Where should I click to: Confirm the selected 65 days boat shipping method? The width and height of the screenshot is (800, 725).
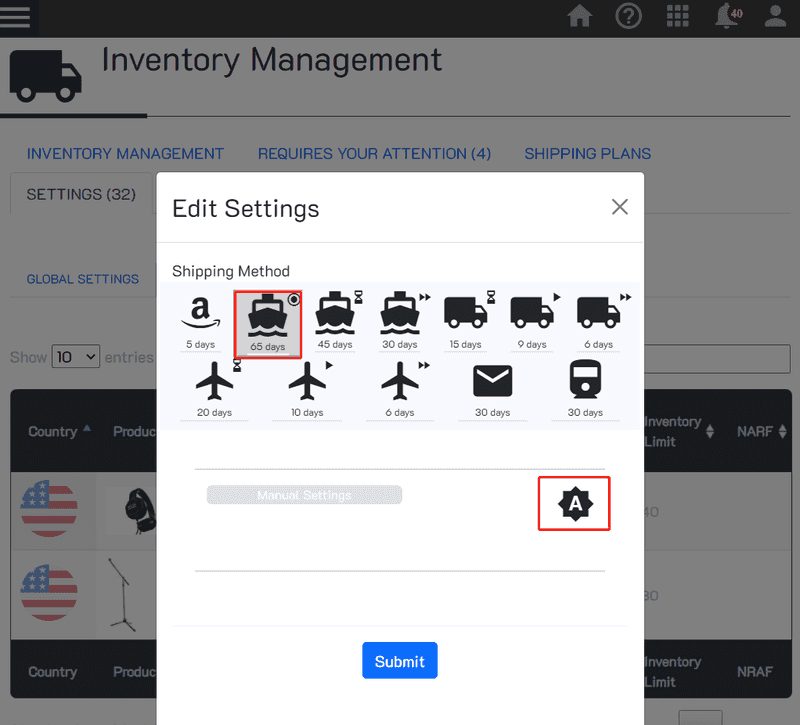[x=267, y=320]
